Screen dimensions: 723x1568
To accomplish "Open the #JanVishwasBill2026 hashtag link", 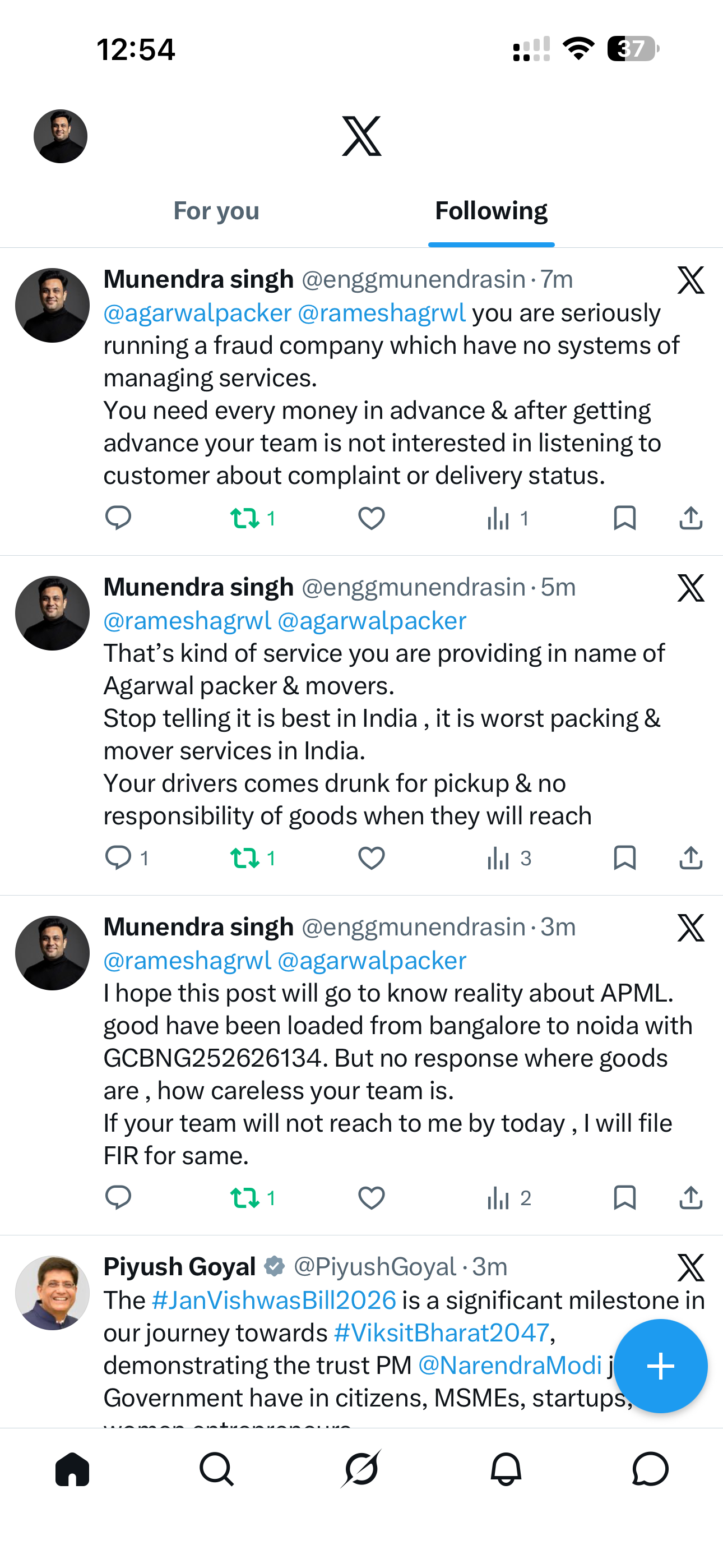I will [x=274, y=1300].
